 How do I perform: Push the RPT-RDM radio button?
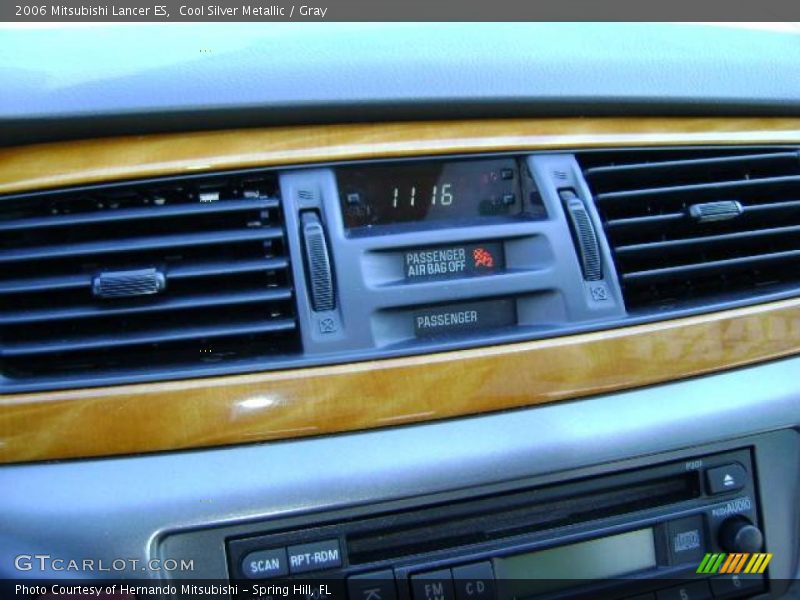pyautogui.click(x=314, y=557)
